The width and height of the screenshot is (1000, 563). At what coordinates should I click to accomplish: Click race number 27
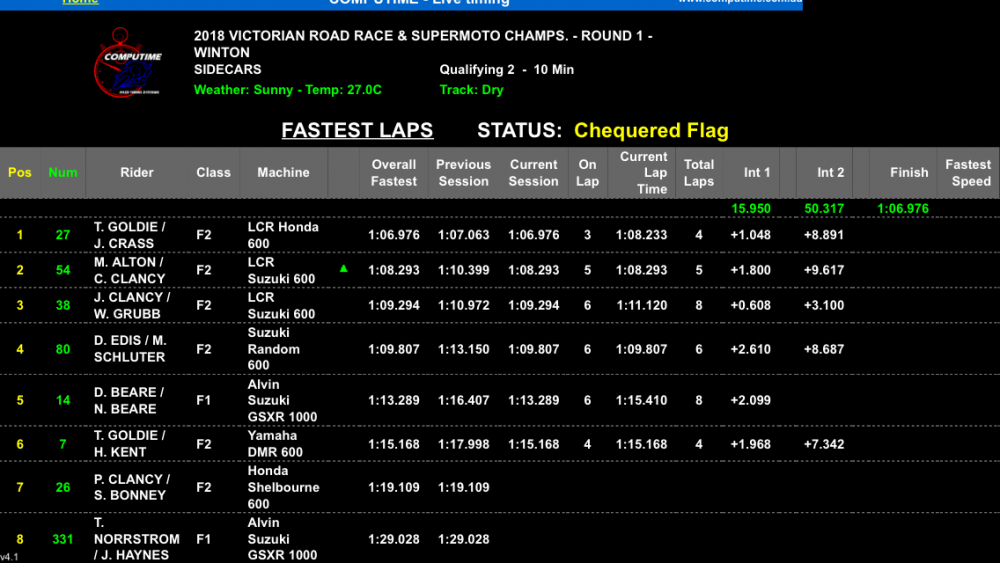(62, 235)
